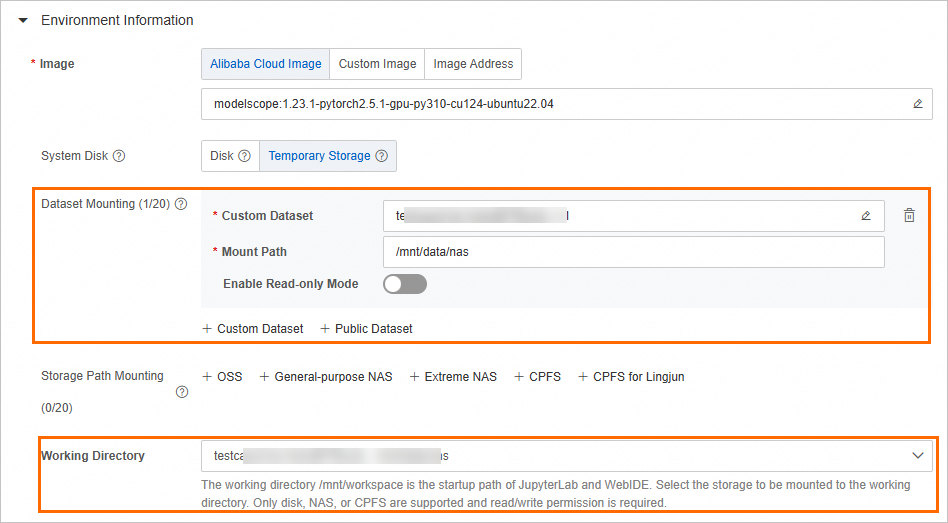
Task: Click the Dataset Mounting help icon
Action: [181, 204]
